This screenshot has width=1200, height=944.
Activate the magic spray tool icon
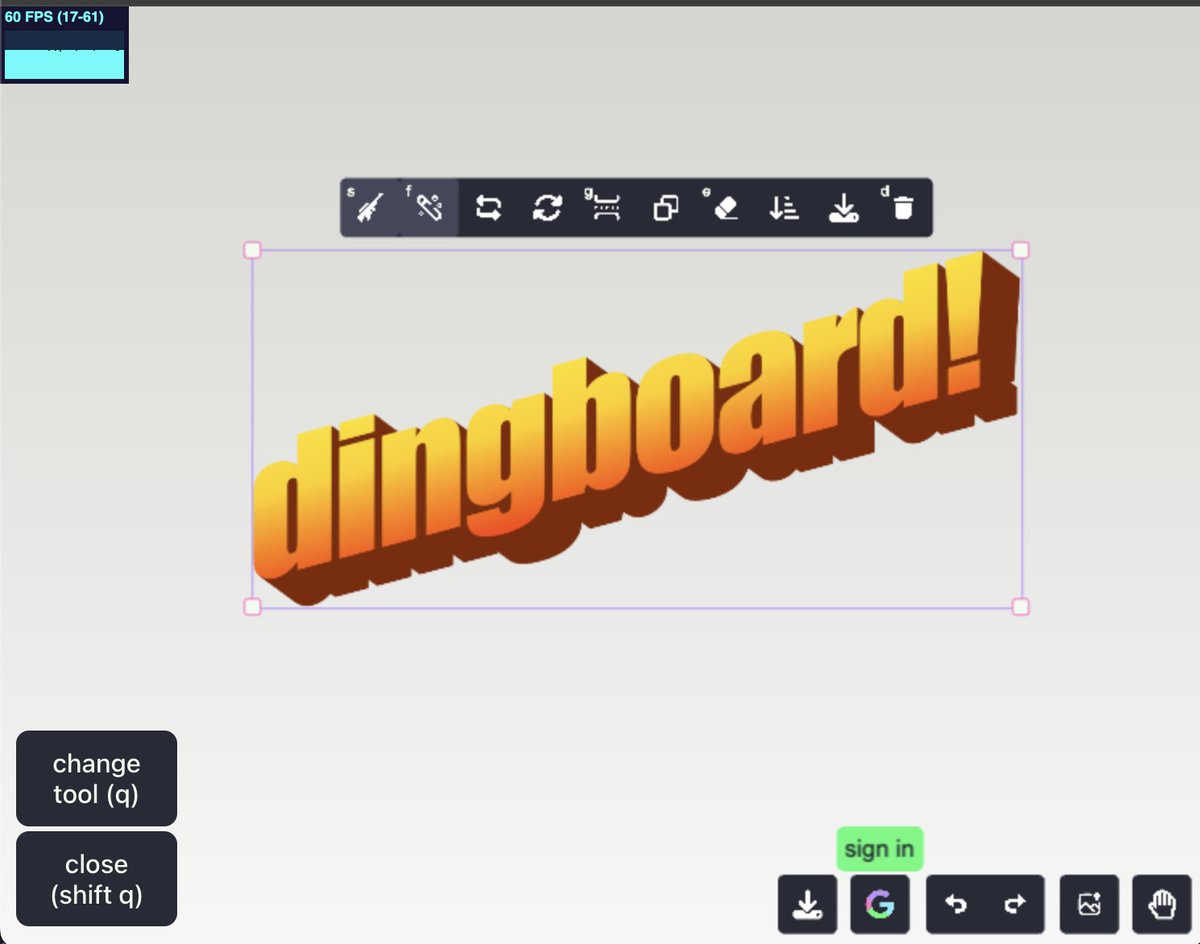coord(430,208)
